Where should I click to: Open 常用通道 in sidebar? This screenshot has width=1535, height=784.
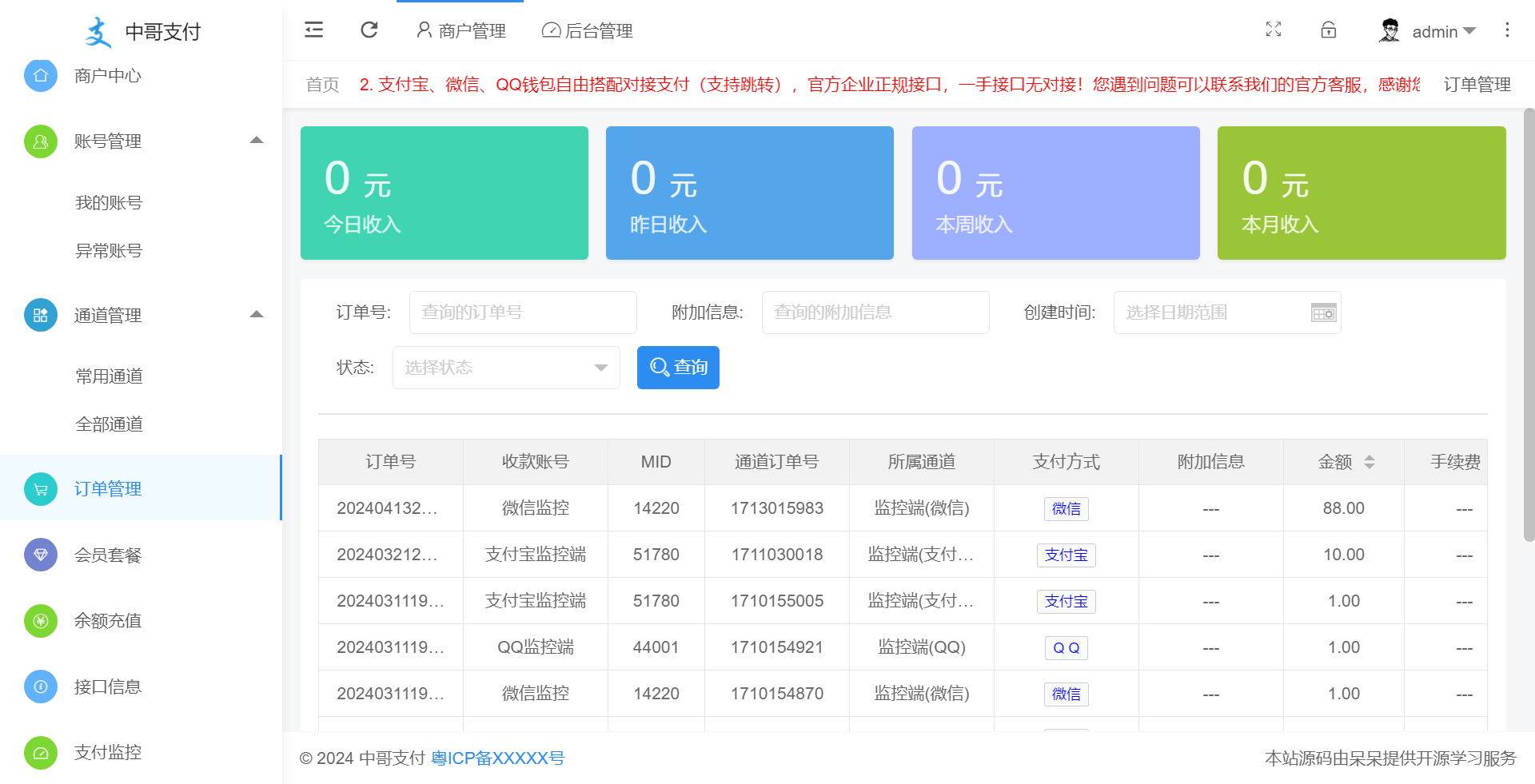point(109,376)
